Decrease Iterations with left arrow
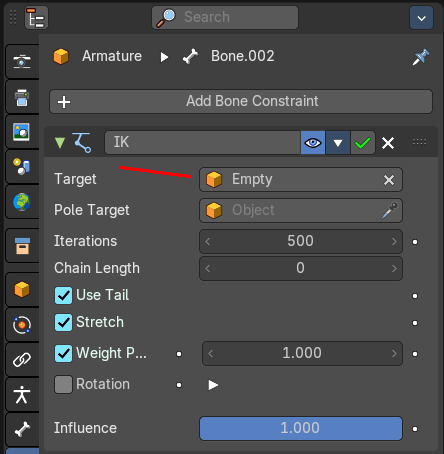 click(x=208, y=241)
